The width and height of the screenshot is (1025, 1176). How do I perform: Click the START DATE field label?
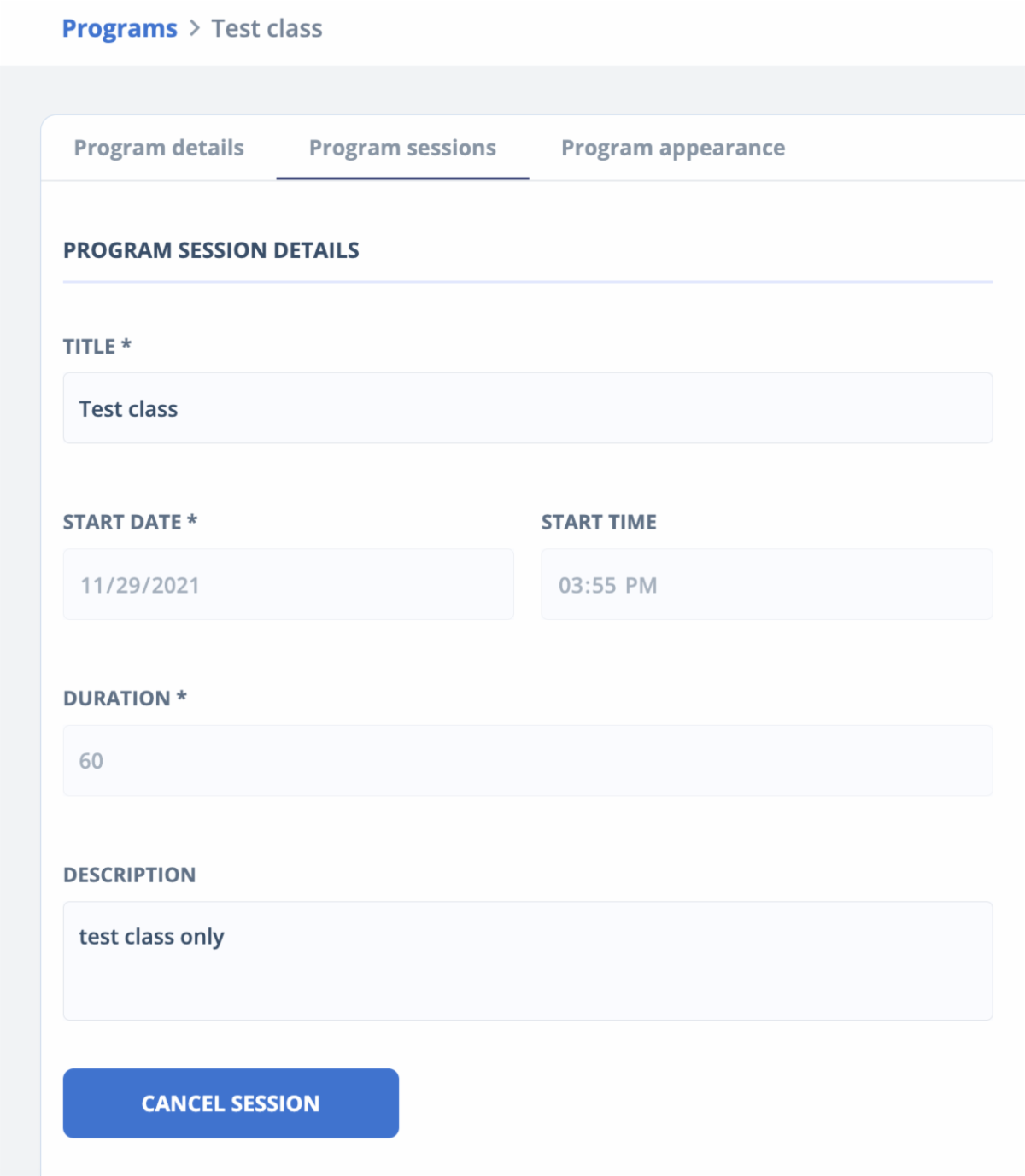tap(122, 522)
